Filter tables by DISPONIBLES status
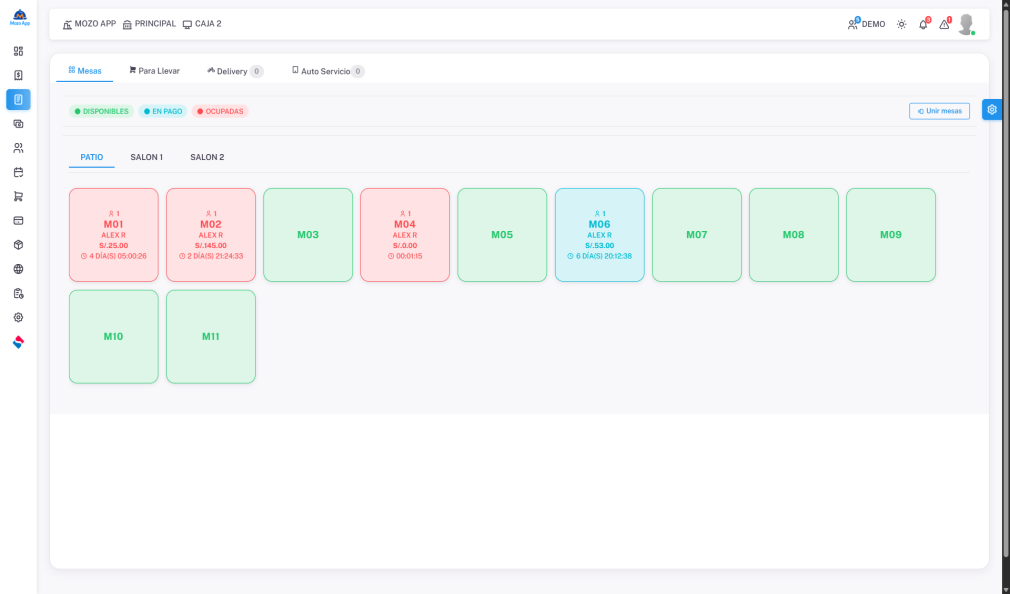The width and height of the screenshot is (1010, 594). [x=103, y=111]
